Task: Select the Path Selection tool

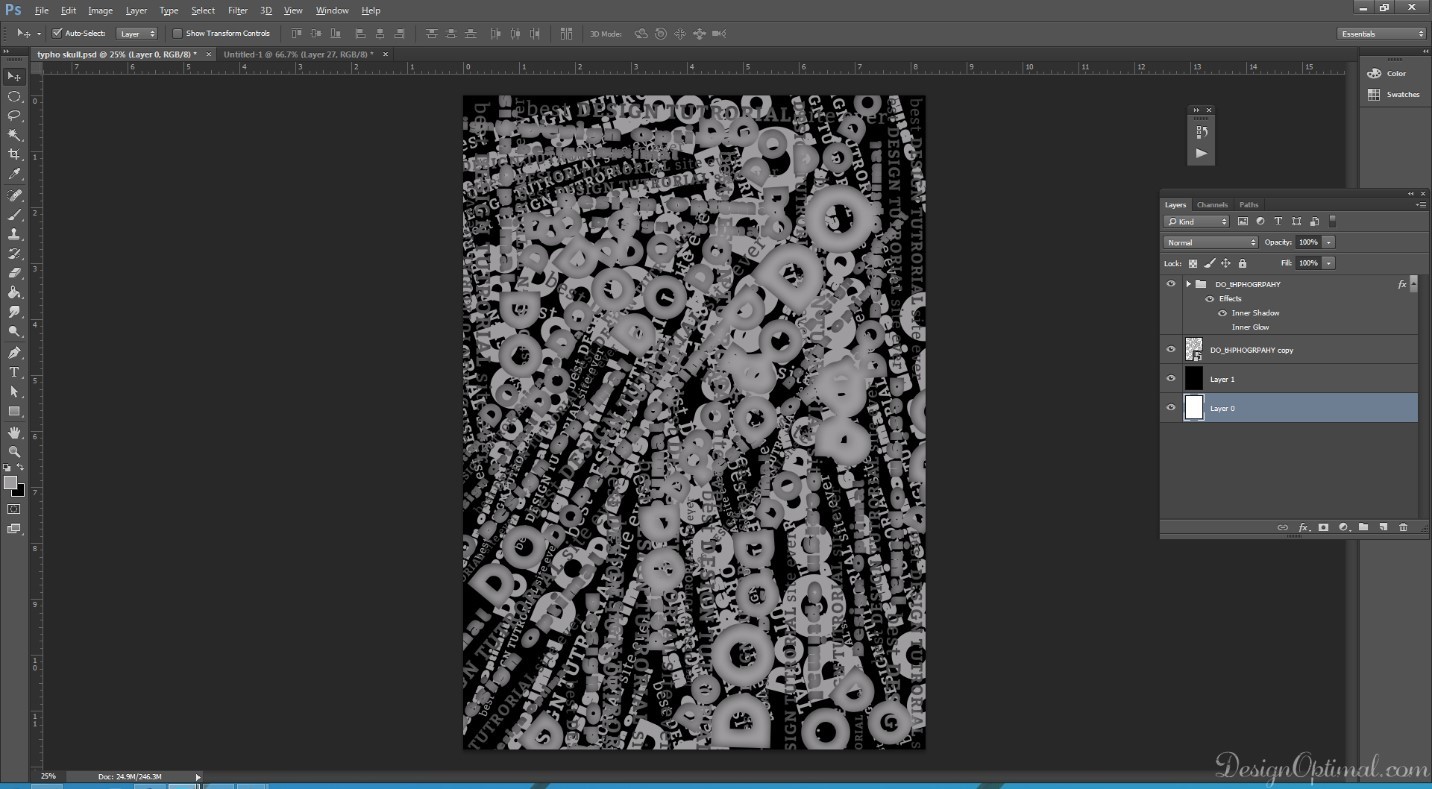Action: point(14,392)
